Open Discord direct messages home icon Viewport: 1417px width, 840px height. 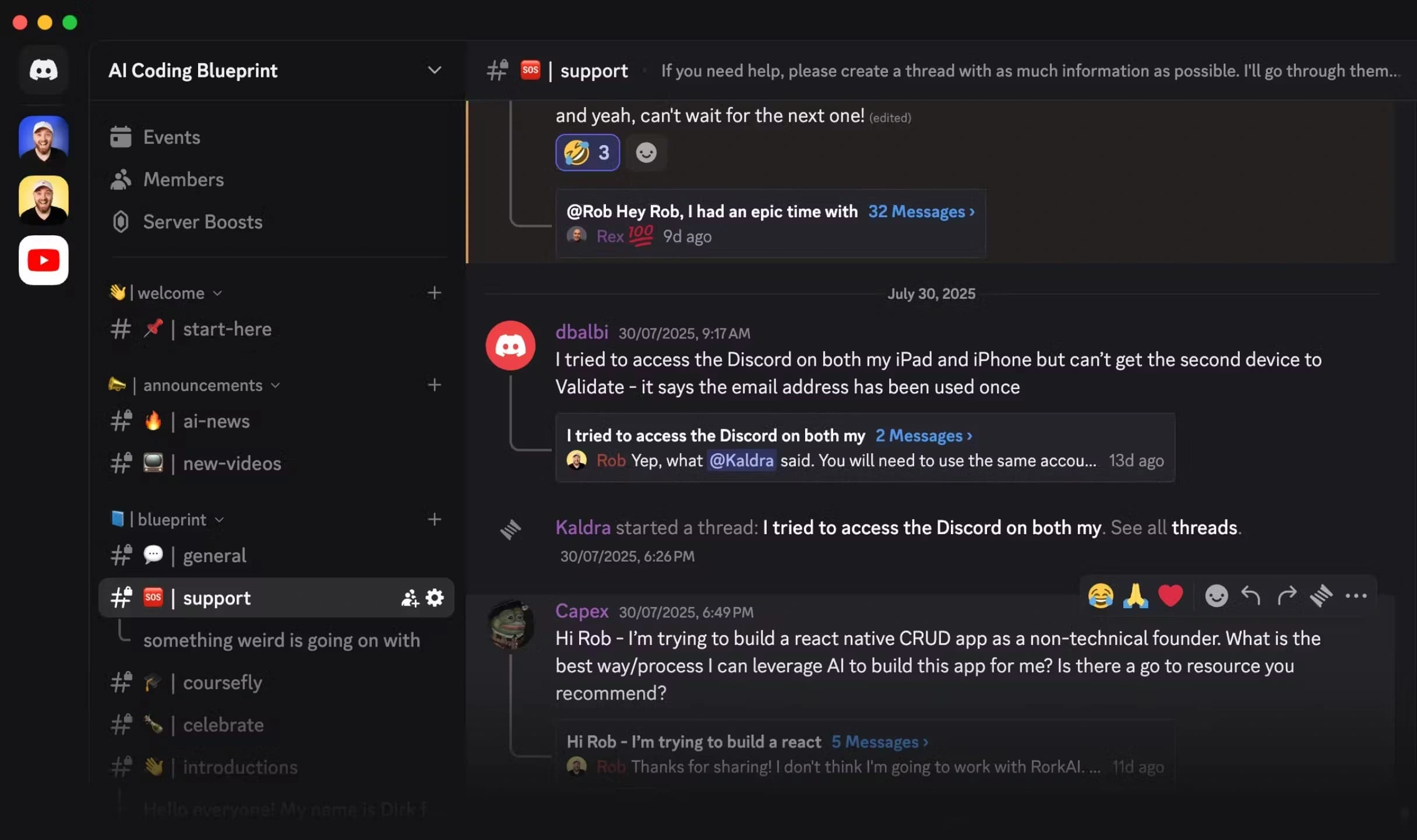tap(44, 70)
